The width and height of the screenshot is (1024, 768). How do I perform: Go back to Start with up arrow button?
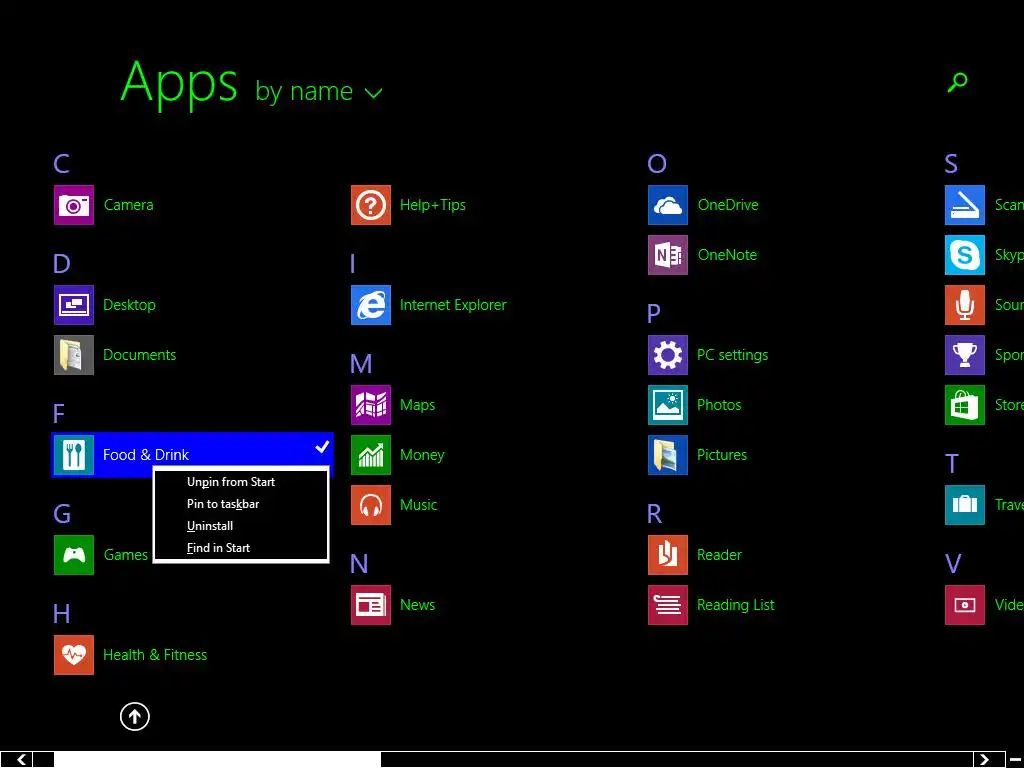[135, 716]
